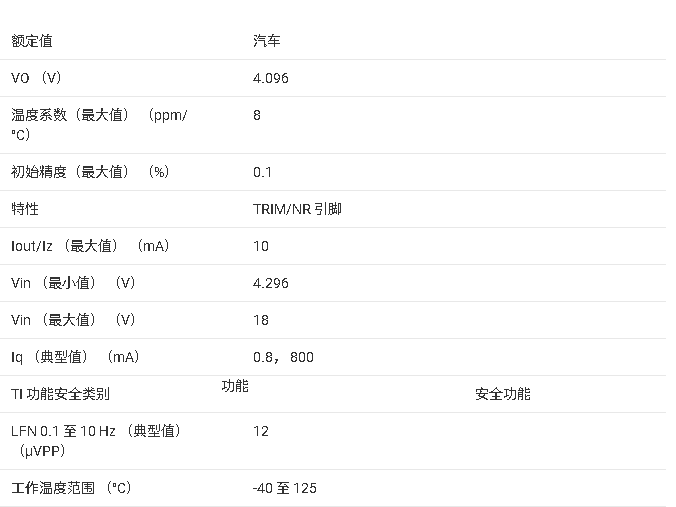
Task: Click the Vin（最大值）(V) label
Action: tap(73, 320)
